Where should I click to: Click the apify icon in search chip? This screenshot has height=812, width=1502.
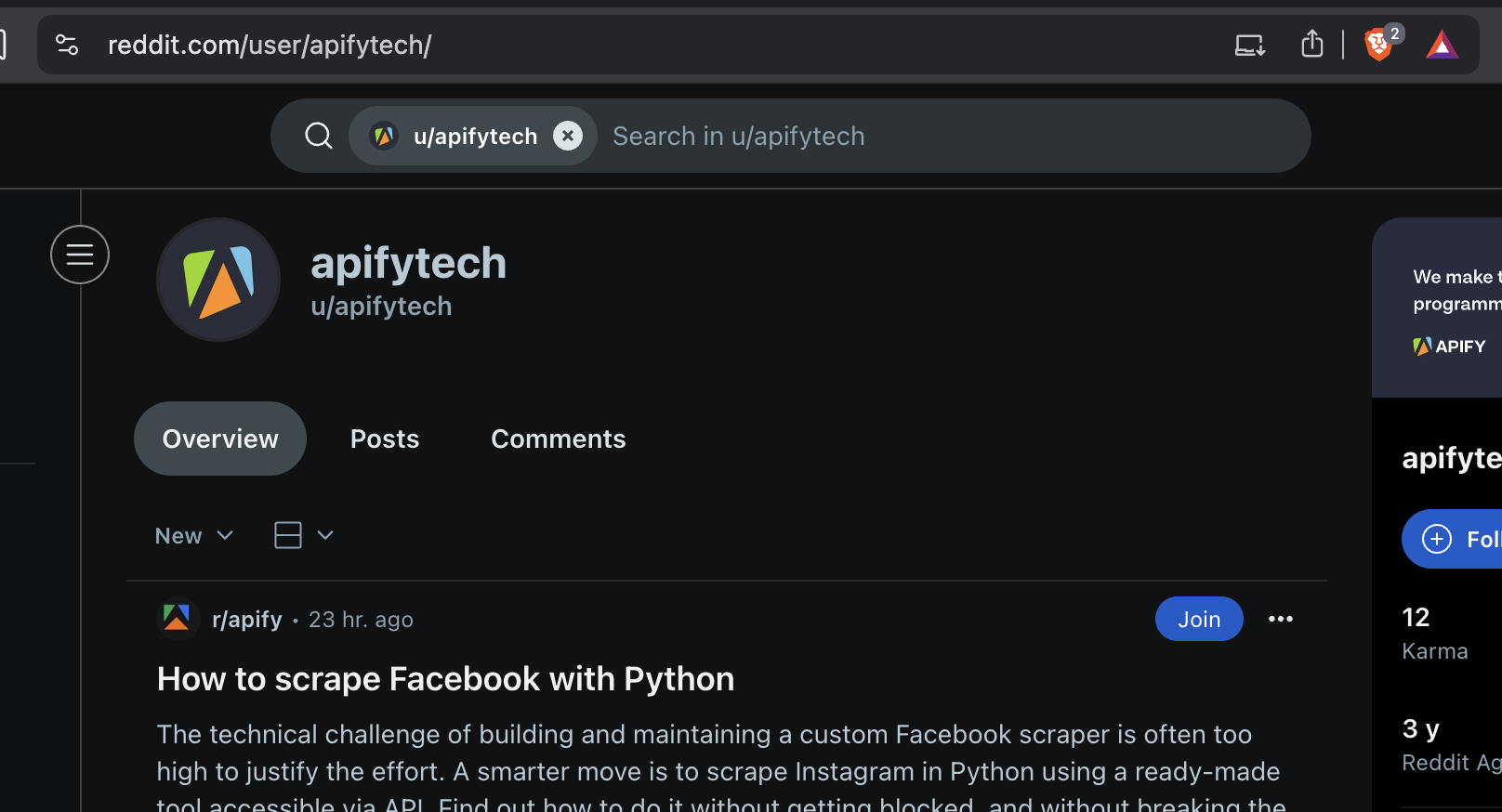[384, 136]
